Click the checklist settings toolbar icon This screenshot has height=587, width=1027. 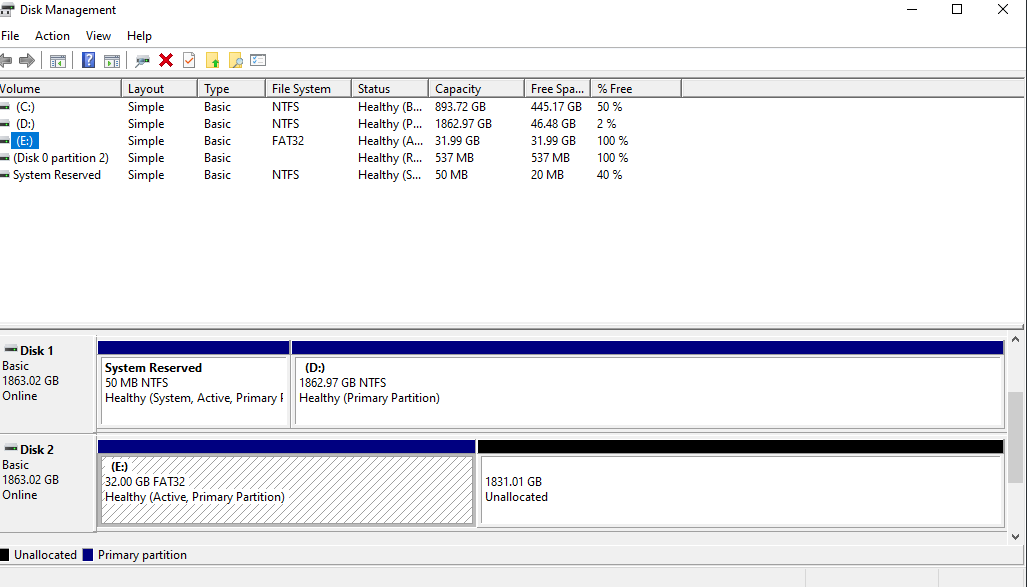tap(258, 61)
